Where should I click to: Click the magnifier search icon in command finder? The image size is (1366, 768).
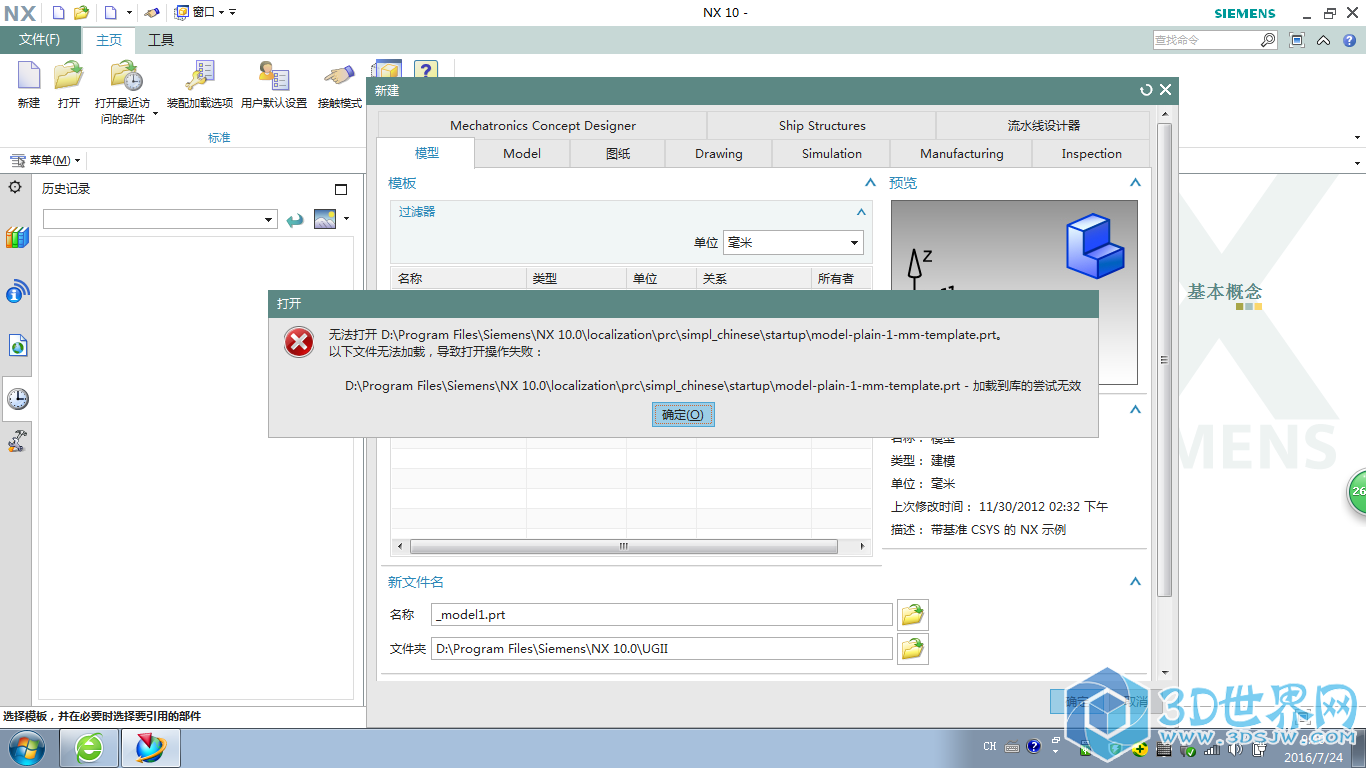point(1268,40)
